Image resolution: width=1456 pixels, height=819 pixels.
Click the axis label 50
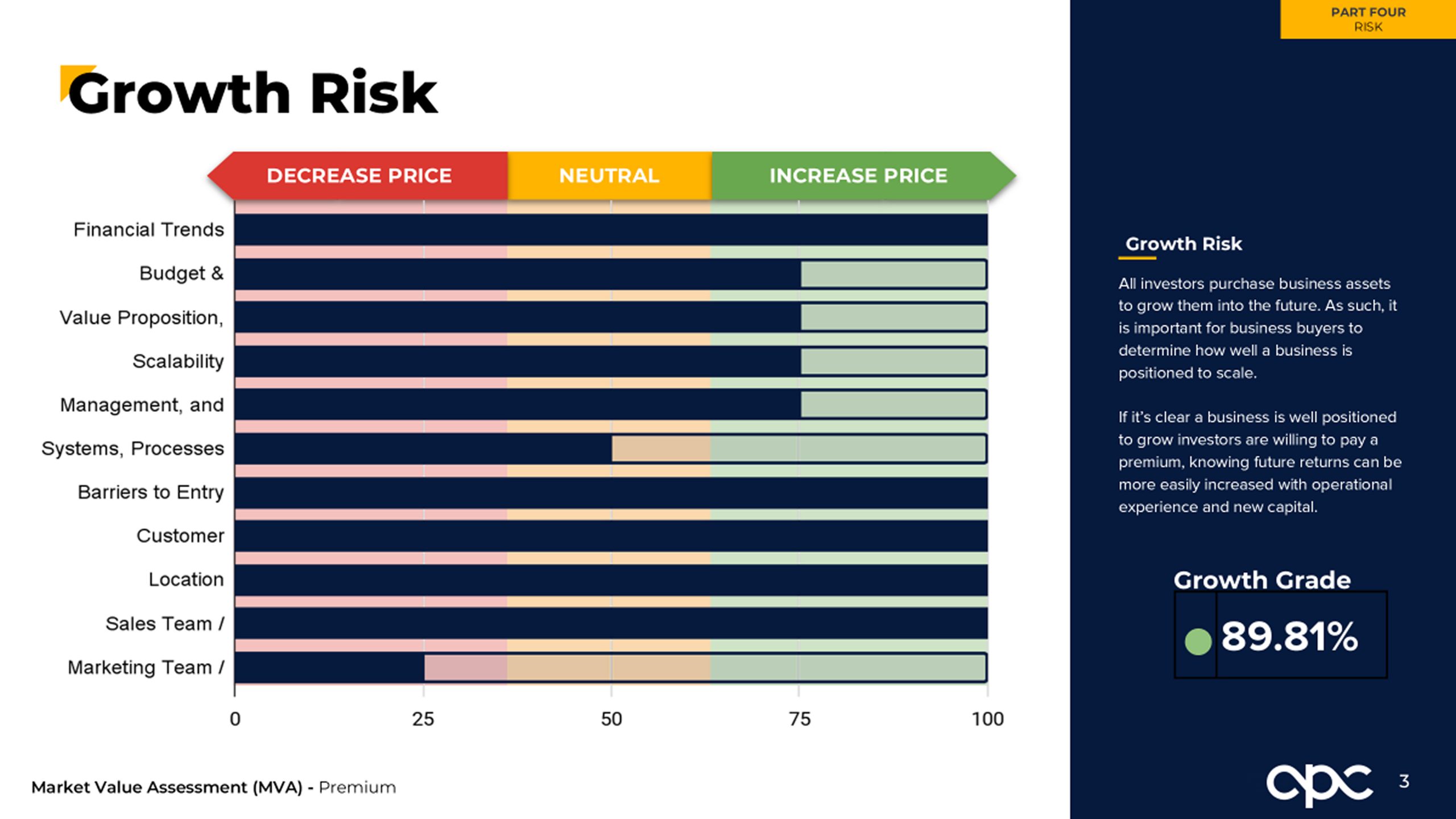pos(611,719)
